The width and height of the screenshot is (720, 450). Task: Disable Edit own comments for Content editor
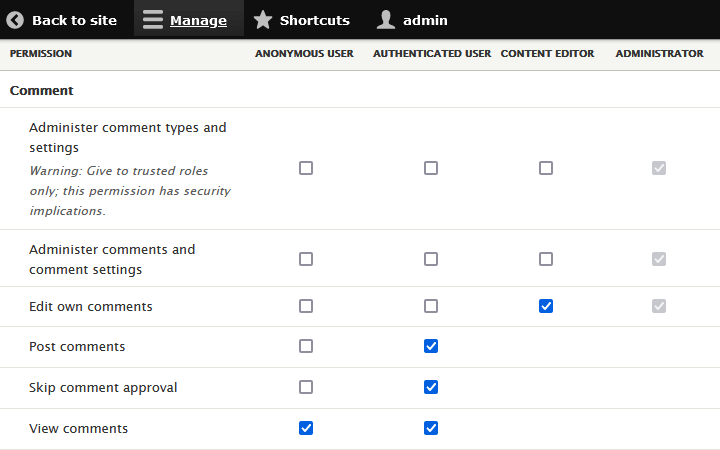546,306
